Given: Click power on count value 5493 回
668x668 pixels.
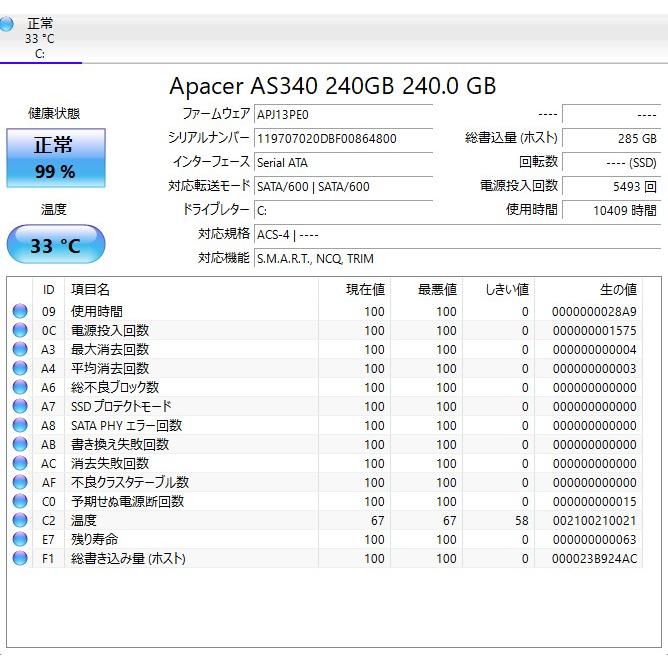Looking at the screenshot, I should (611, 186).
